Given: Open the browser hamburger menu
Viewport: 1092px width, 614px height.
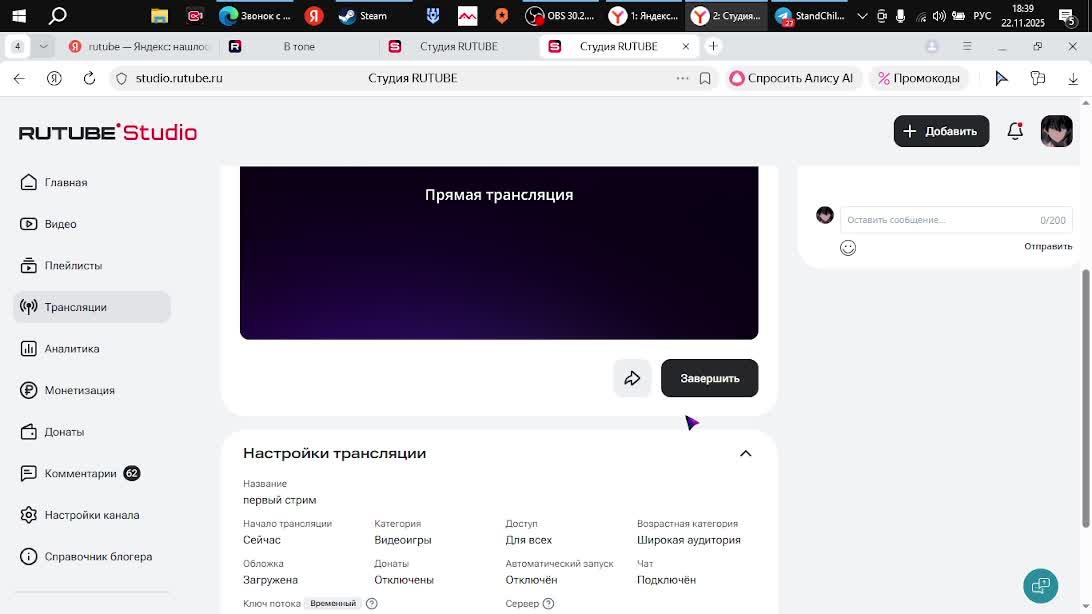Looking at the screenshot, I should [967, 47].
